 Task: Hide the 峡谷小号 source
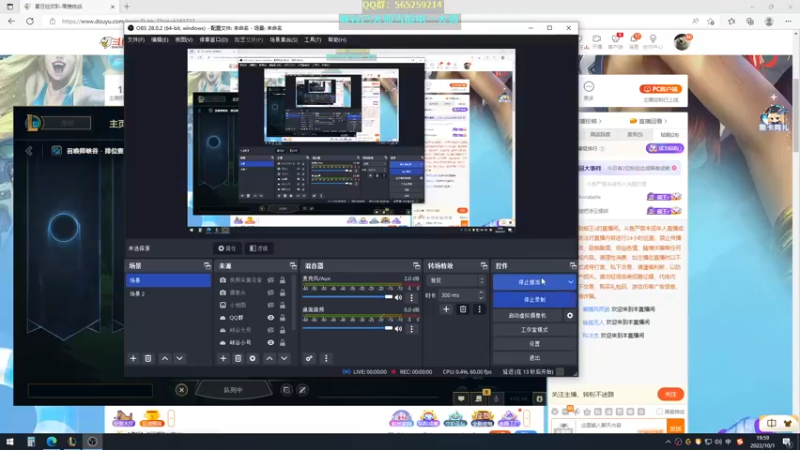[x=271, y=342]
